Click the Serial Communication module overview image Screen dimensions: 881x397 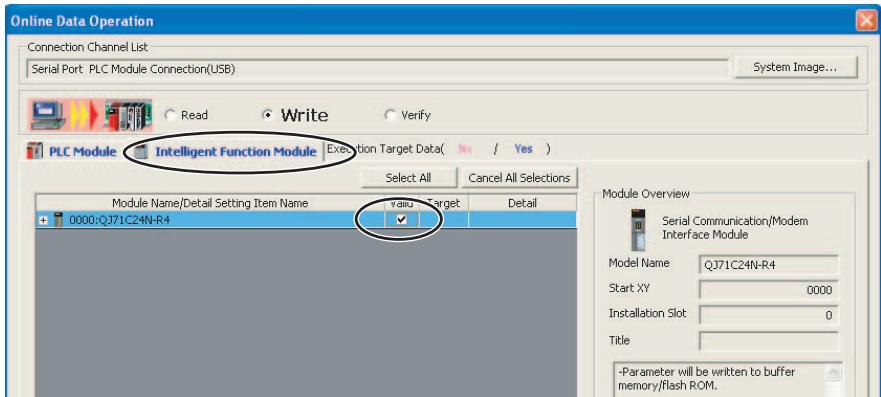(638, 229)
